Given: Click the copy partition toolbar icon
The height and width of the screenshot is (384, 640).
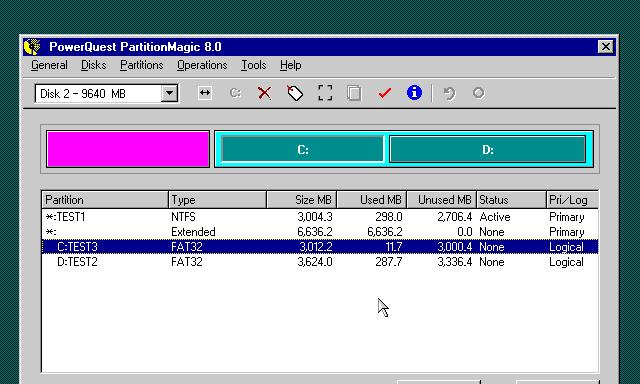Looking at the screenshot, I should coord(354,93).
